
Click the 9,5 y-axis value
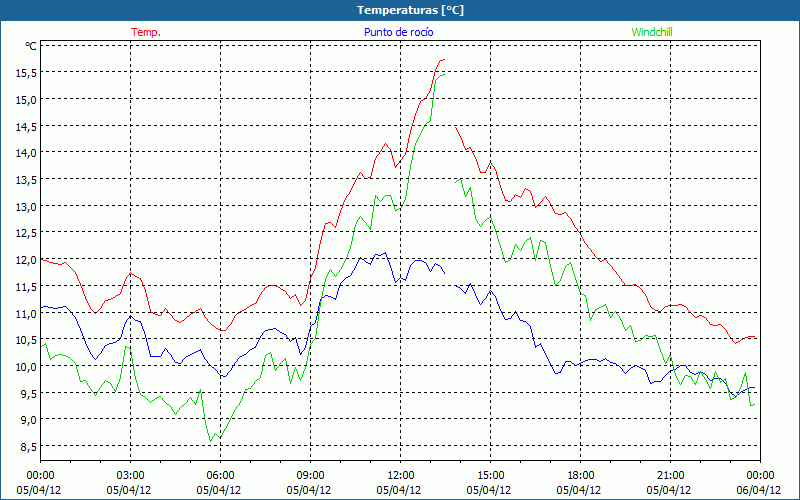(28, 393)
